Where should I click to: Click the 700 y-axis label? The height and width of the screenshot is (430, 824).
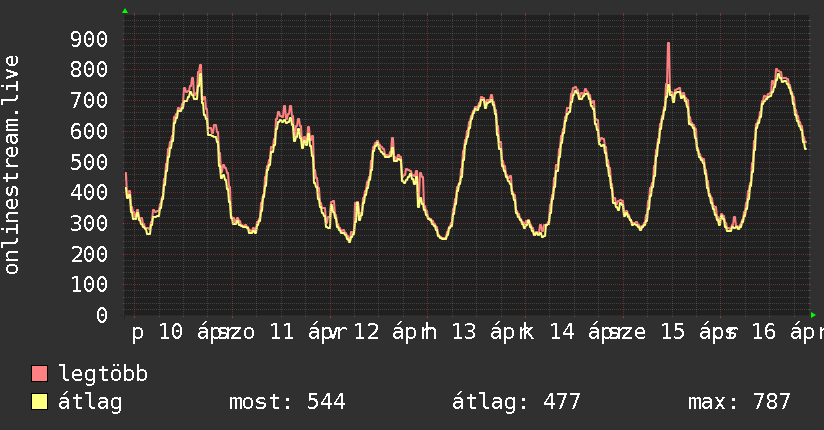[89, 100]
